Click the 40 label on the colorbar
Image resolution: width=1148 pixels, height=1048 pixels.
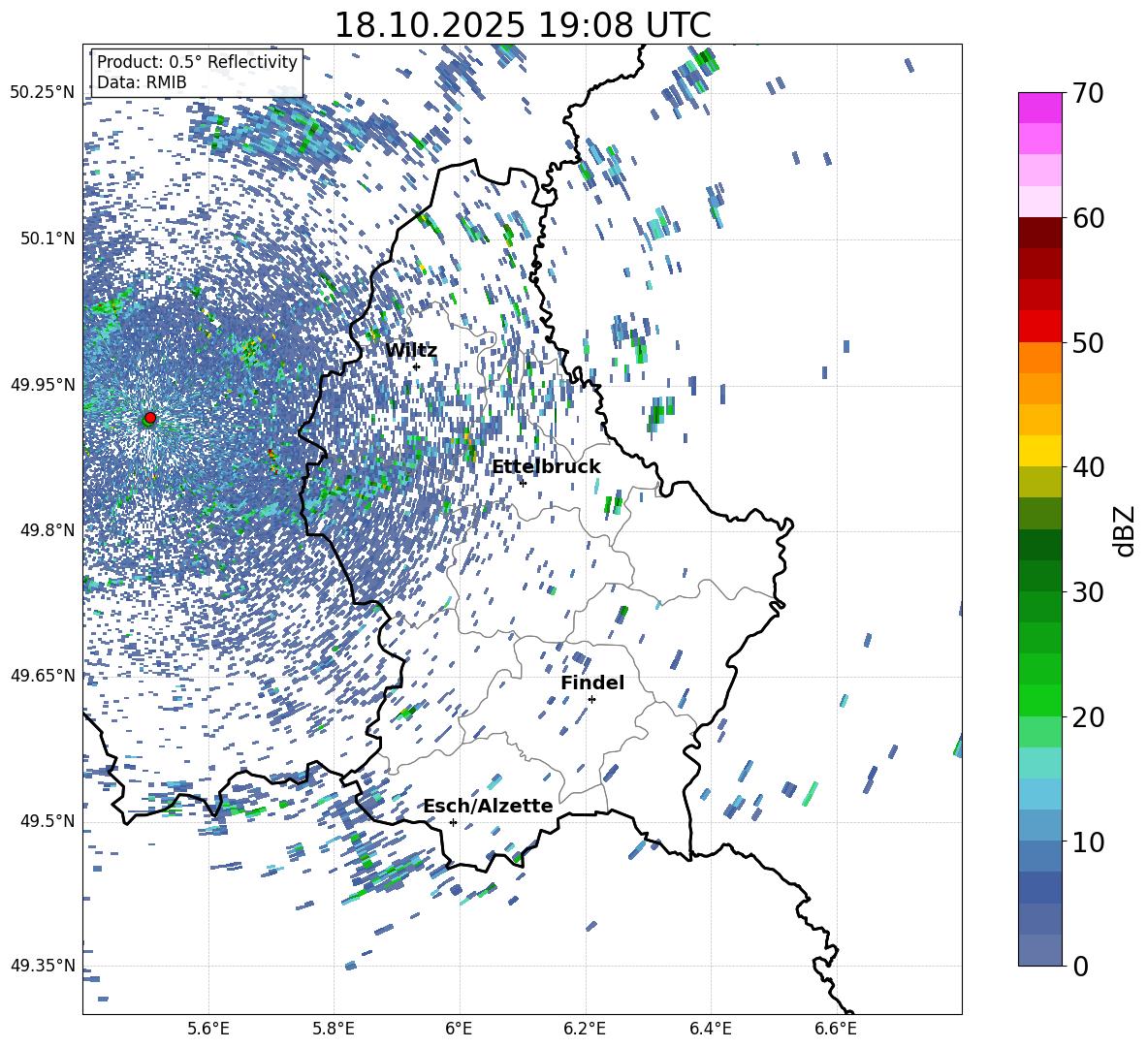click(1088, 467)
